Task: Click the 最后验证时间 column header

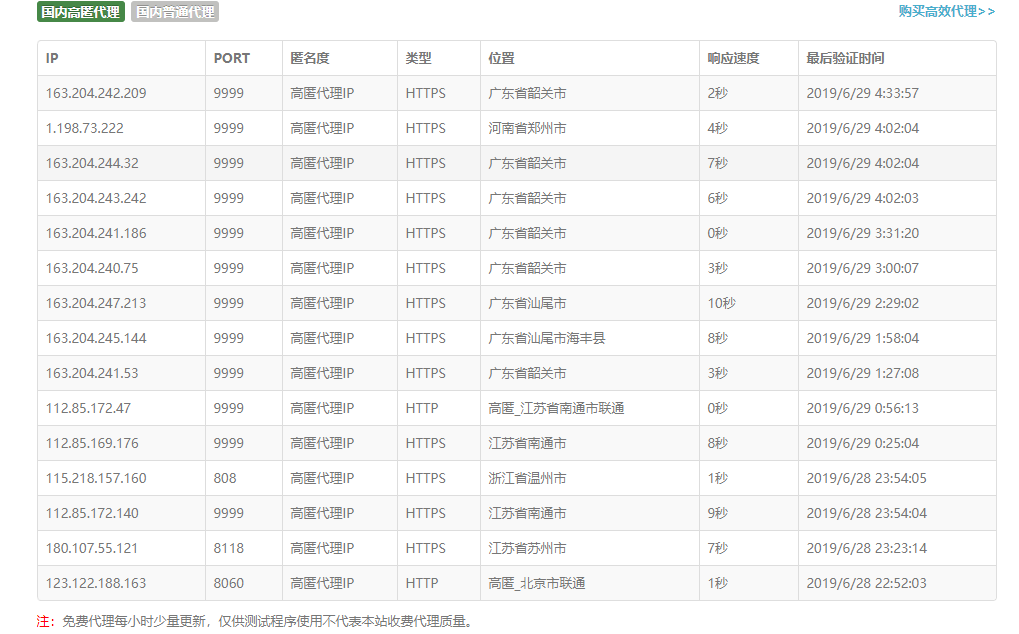Action: tap(845, 58)
